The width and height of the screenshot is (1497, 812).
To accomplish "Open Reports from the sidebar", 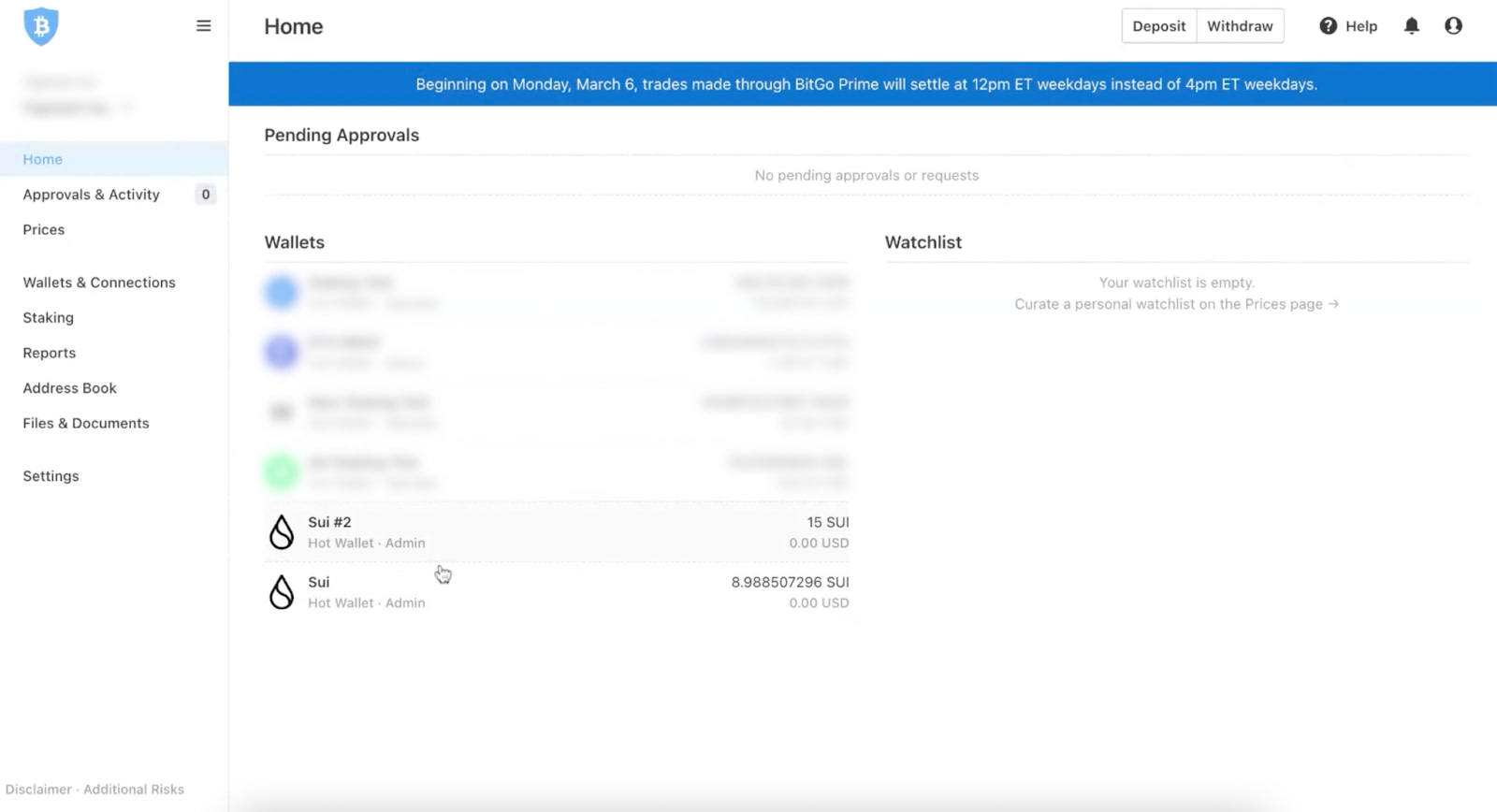I will pyautogui.click(x=50, y=354).
